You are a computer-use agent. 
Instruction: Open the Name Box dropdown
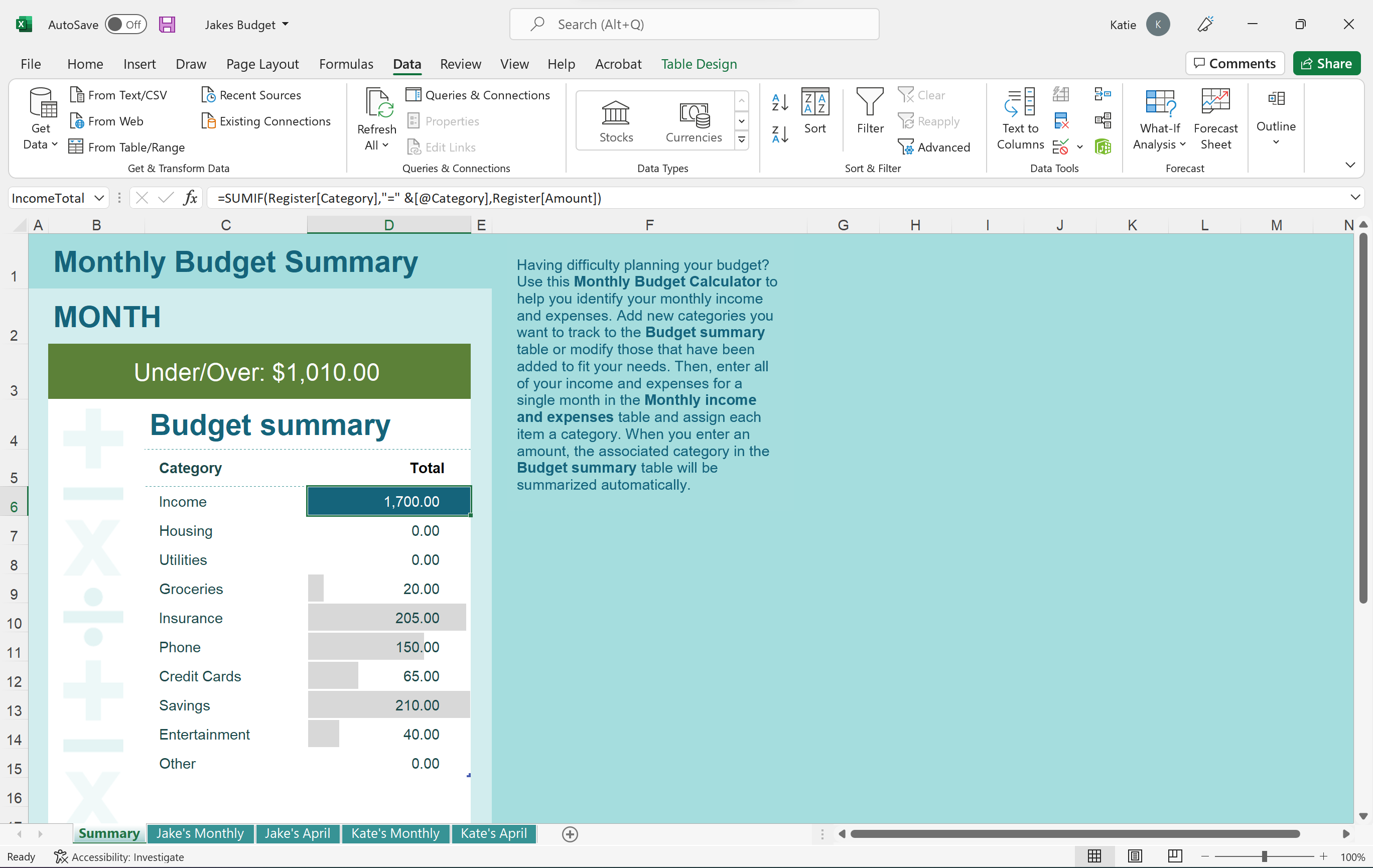[x=99, y=198]
